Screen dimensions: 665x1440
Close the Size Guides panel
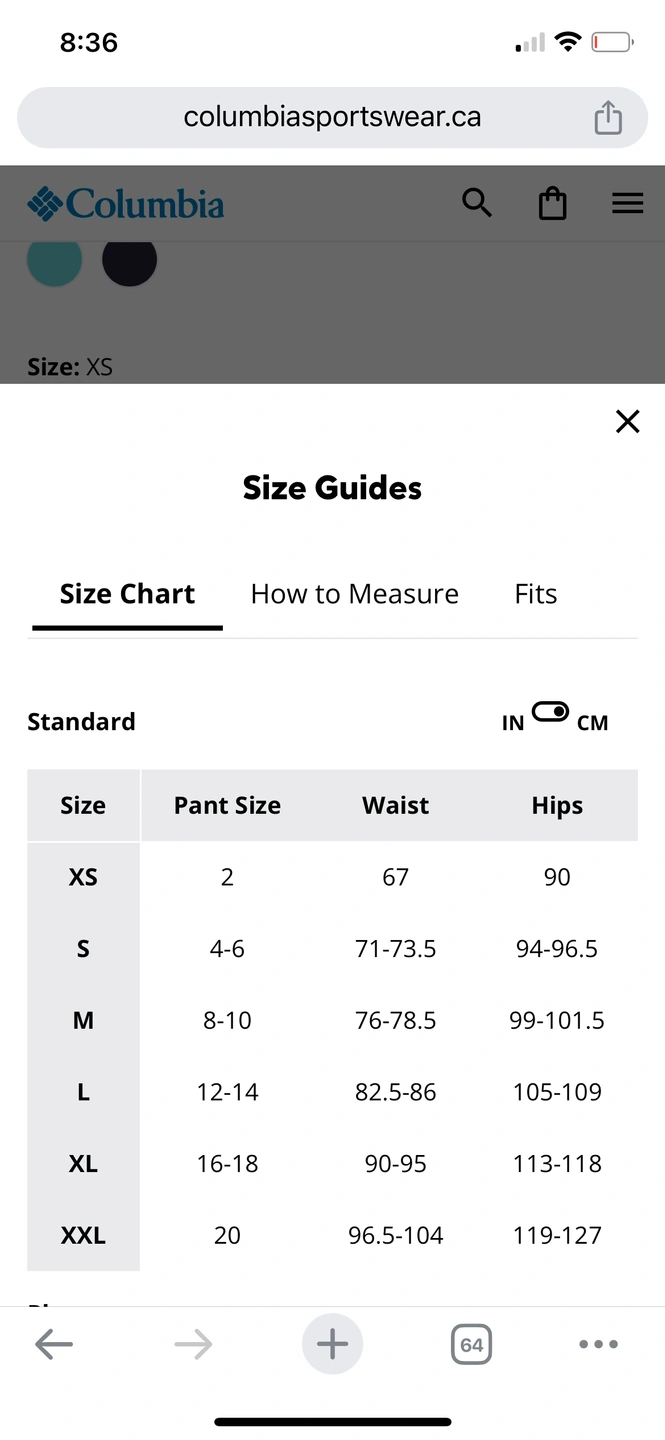pos(627,422)
